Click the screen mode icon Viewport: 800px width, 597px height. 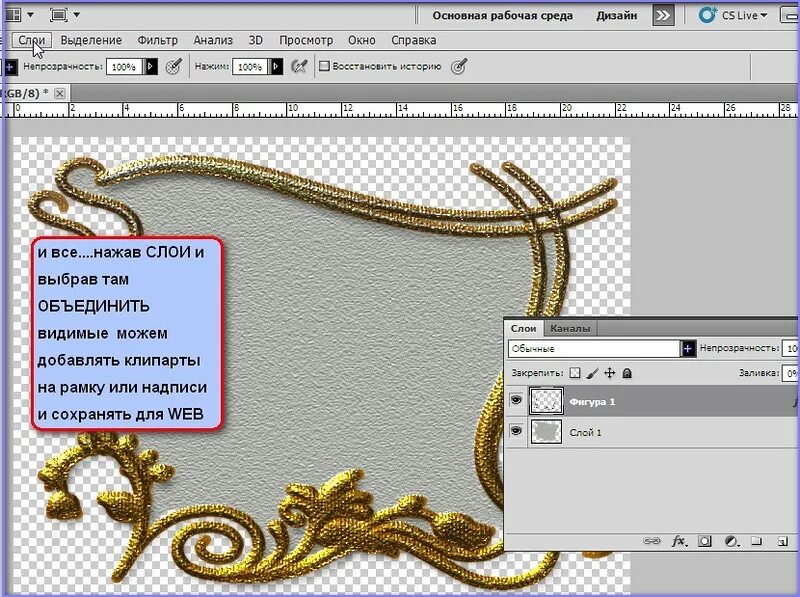pos(59,15)
